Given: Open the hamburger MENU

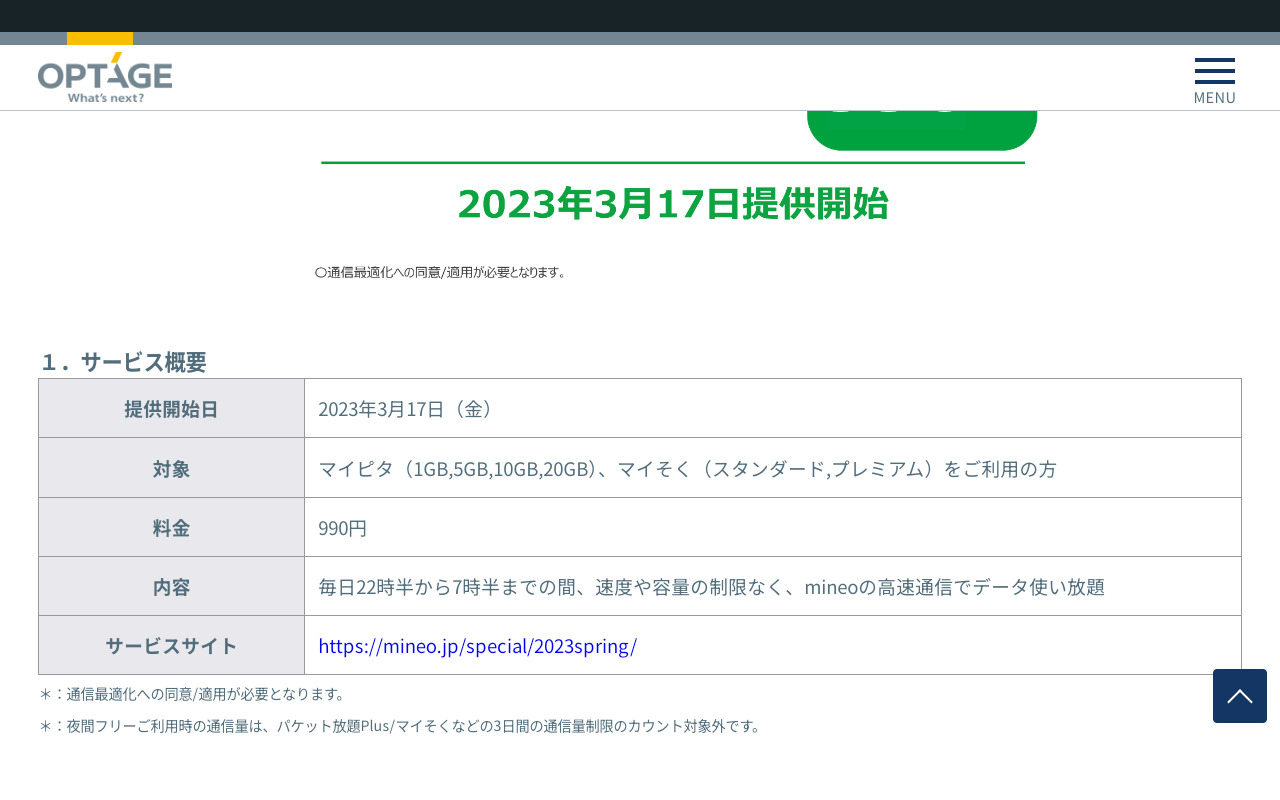Looking at the screenshot, I should 1214,80.
